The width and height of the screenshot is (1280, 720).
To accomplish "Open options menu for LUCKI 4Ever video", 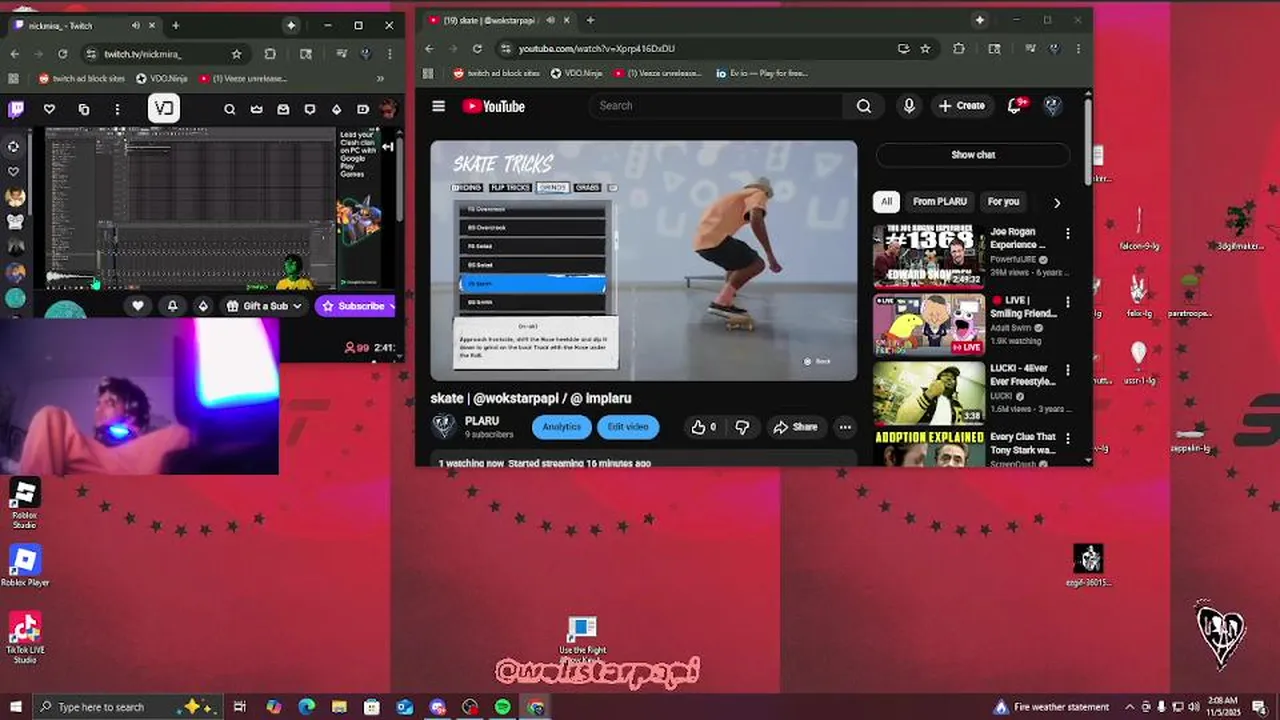I will 1067,370.
